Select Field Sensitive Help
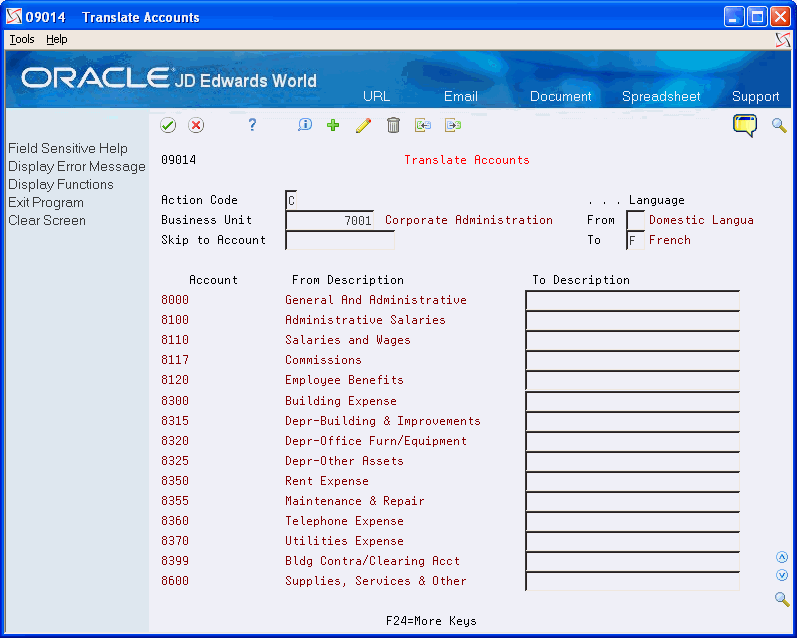 (x=68, y=148)
